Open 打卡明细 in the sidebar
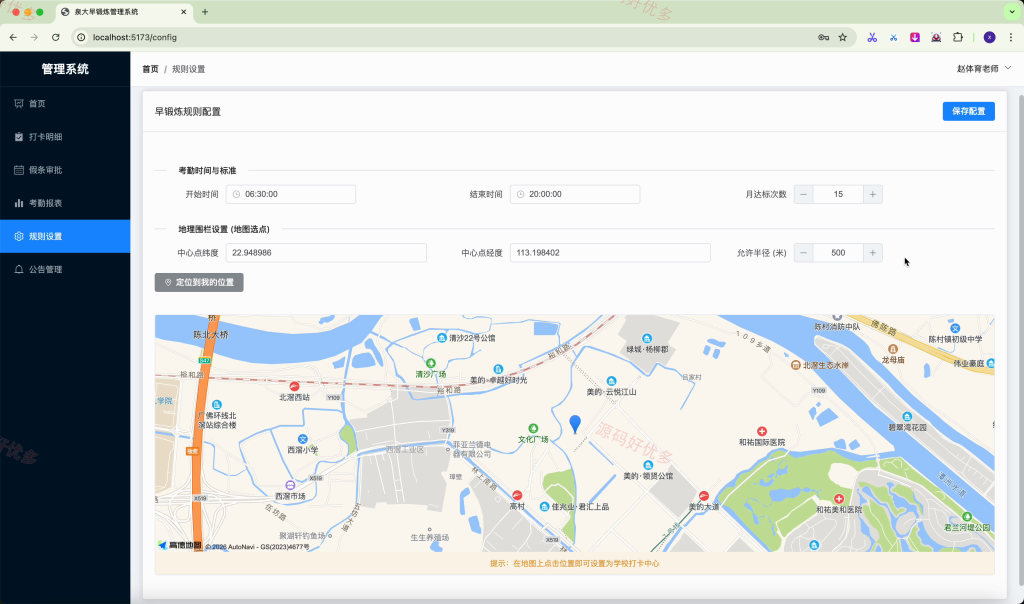The height and width of the screenshot is (604, 1024). pyautogui.click(x=65, y=137)
